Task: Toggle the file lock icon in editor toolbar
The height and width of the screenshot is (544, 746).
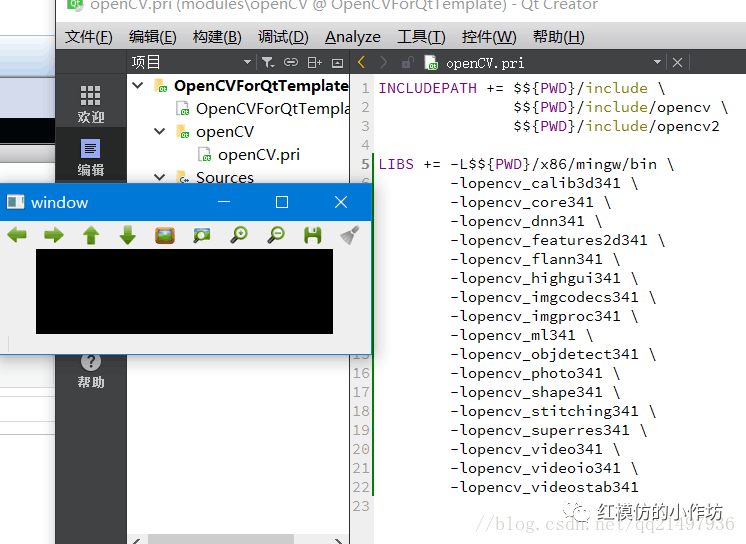Action: coord(407,62)
